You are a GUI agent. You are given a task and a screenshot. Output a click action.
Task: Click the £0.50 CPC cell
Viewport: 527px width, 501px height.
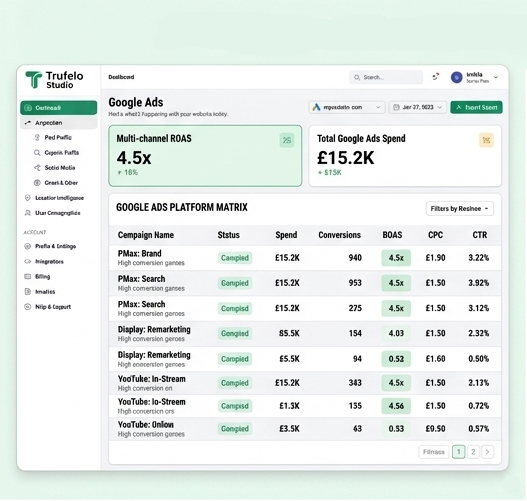pos(435,429)
